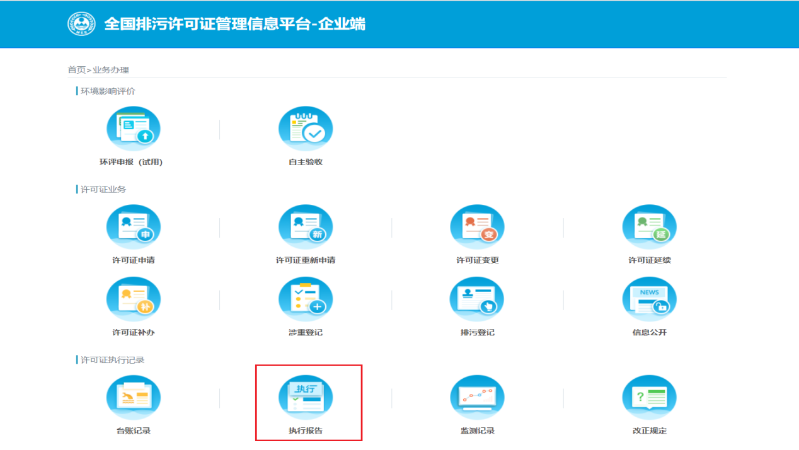Screen dimensions: 799x450
Task: Go to 首页 via breadcrumb link
Action: [76, 70]
